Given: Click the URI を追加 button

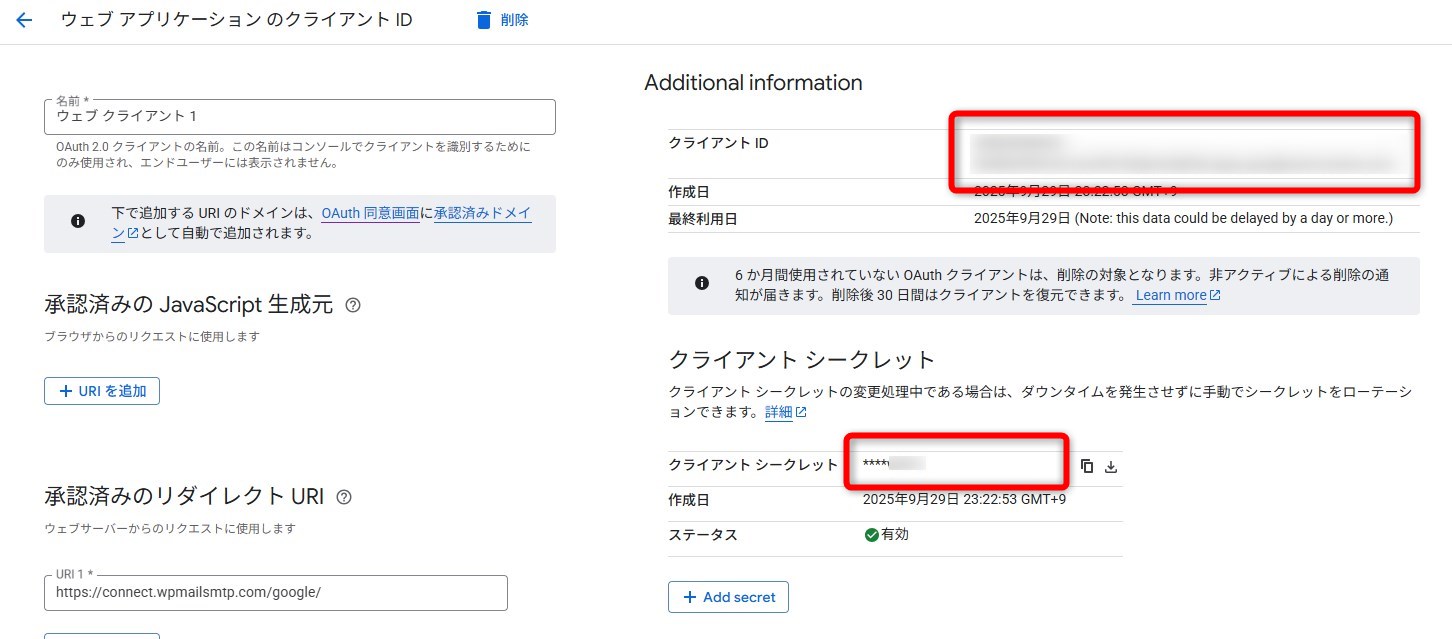Looking at the screenshot, I should pos(102,391).
